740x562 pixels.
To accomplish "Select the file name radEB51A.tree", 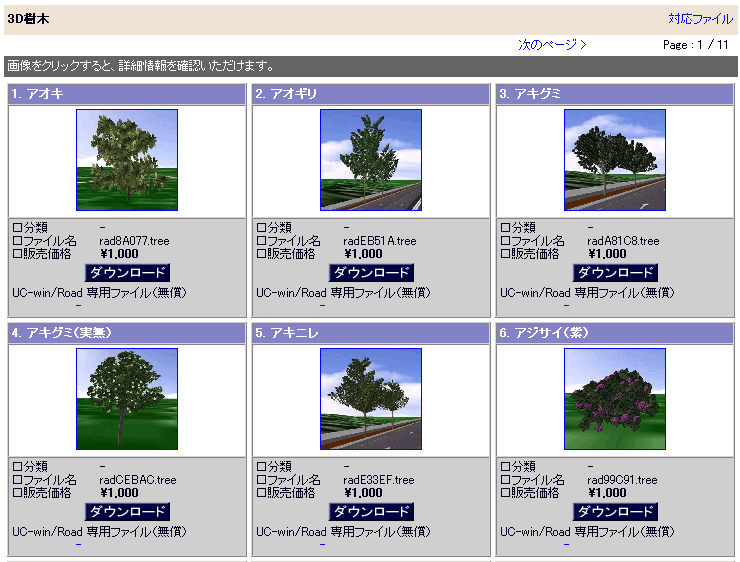I will point(379,241).
